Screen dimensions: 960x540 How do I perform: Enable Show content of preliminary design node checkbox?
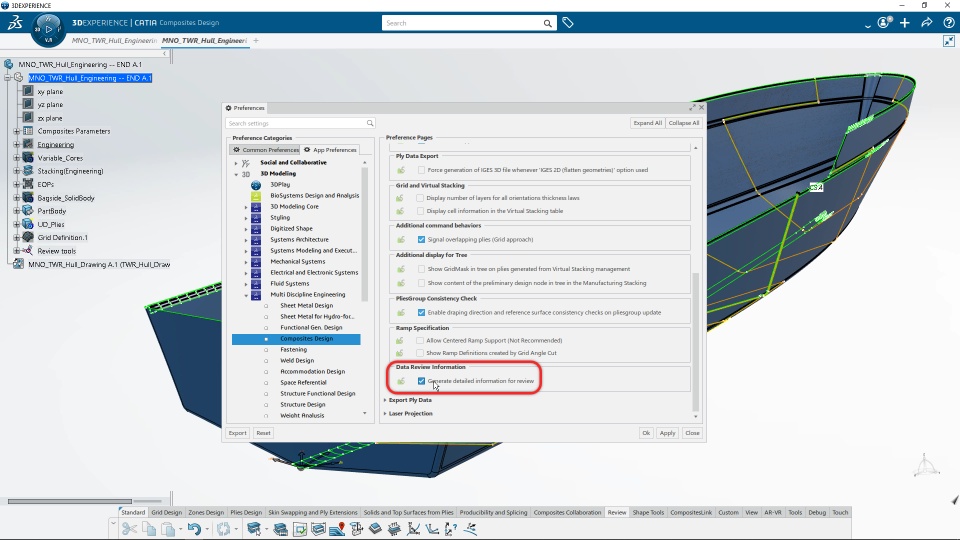421,283
